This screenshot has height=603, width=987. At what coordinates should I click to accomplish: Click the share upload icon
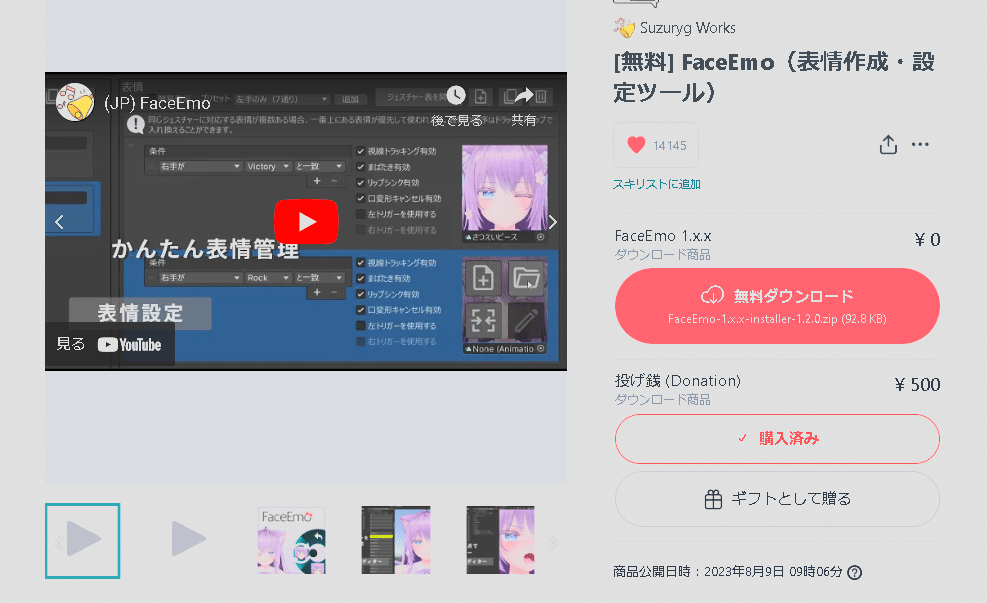[x=888, y=145]
